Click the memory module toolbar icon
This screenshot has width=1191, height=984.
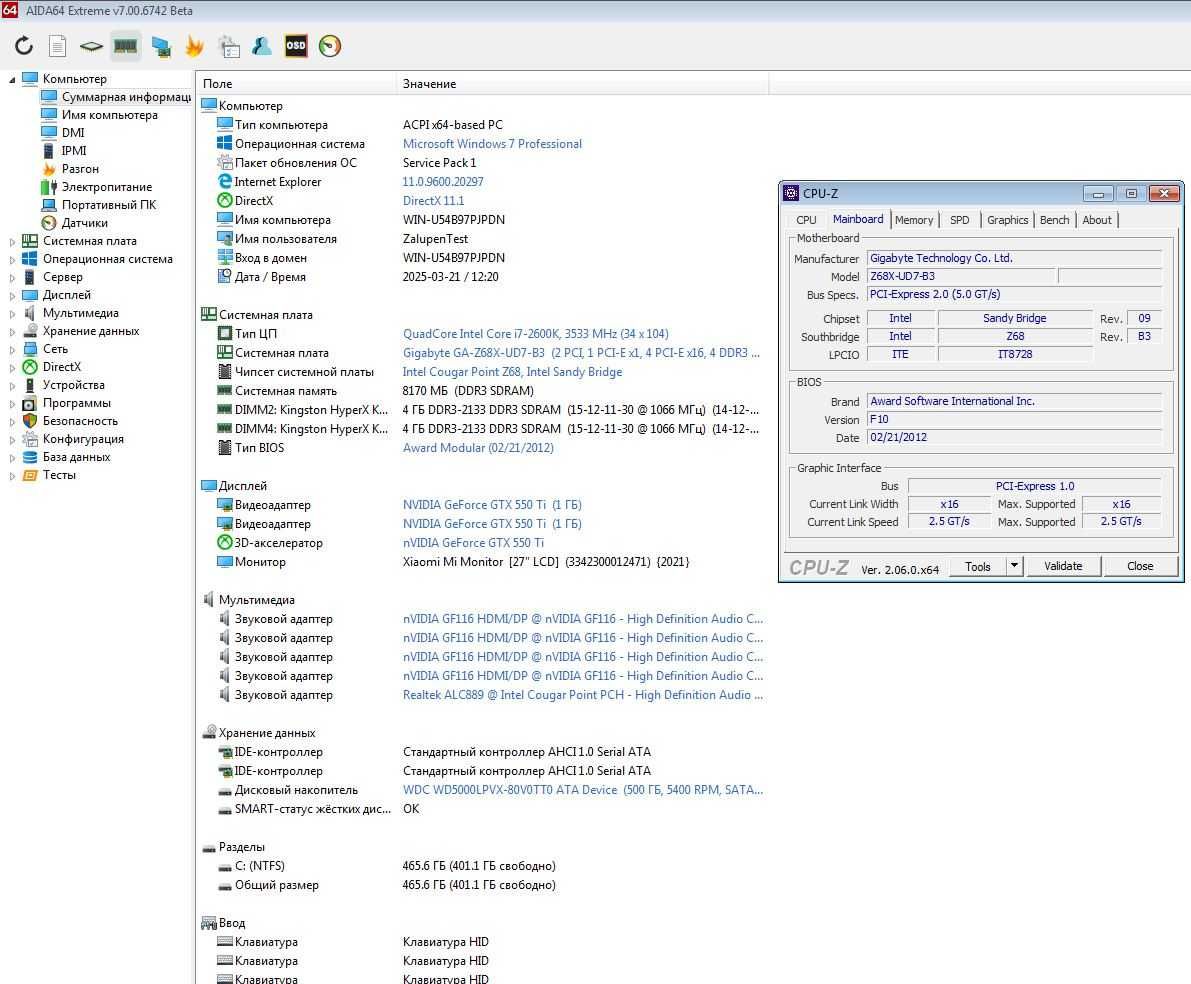(x=125, y=46)
